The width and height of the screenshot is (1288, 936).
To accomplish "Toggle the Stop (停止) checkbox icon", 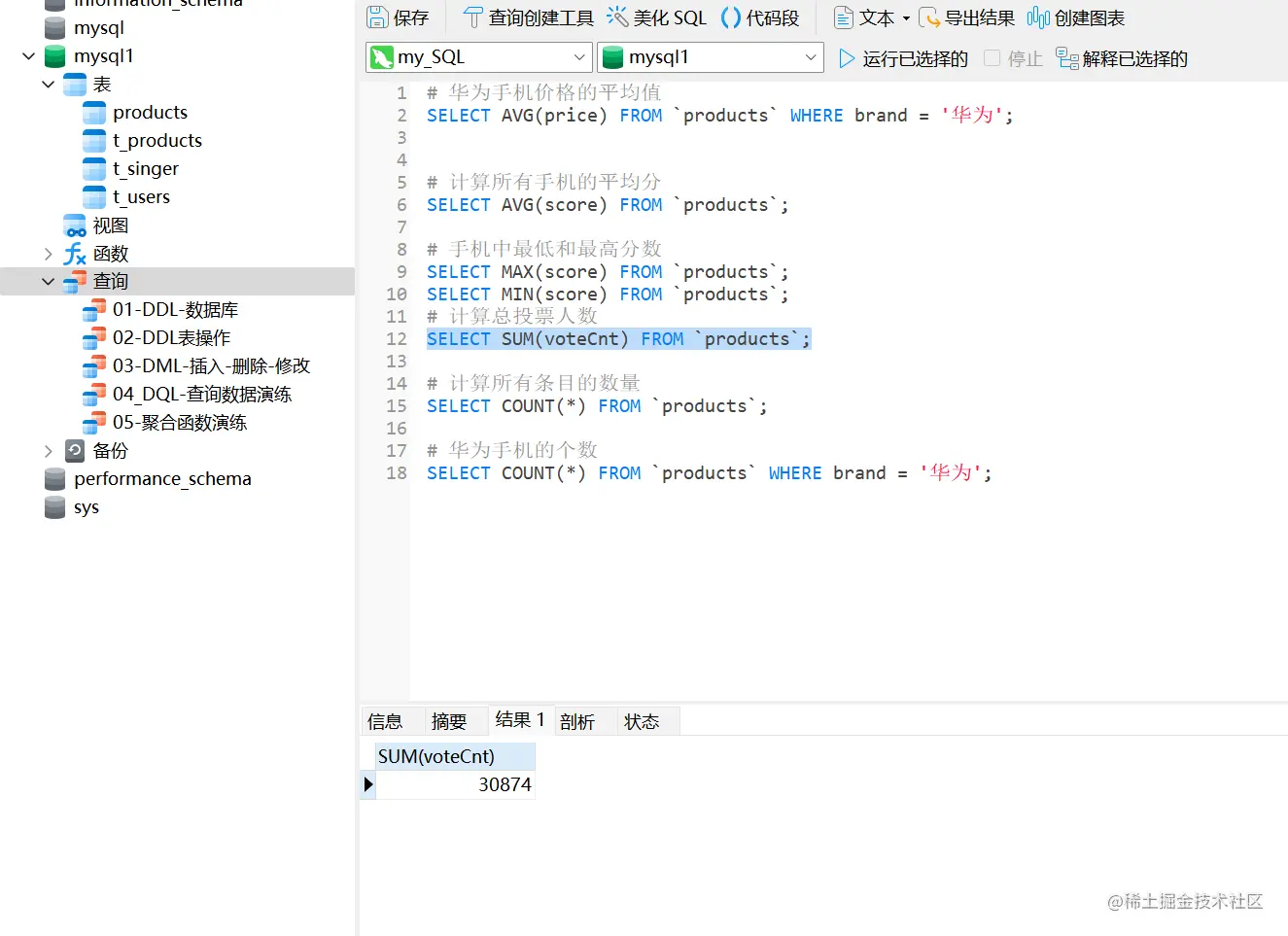I will [x=992, y=58].
